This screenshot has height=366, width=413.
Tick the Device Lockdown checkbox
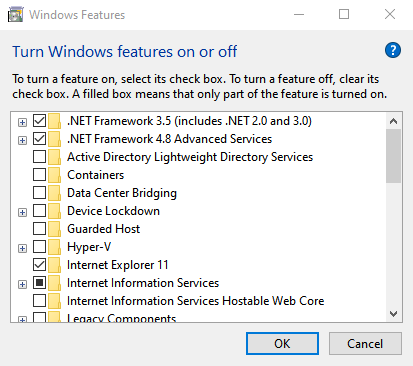[39, 211]
